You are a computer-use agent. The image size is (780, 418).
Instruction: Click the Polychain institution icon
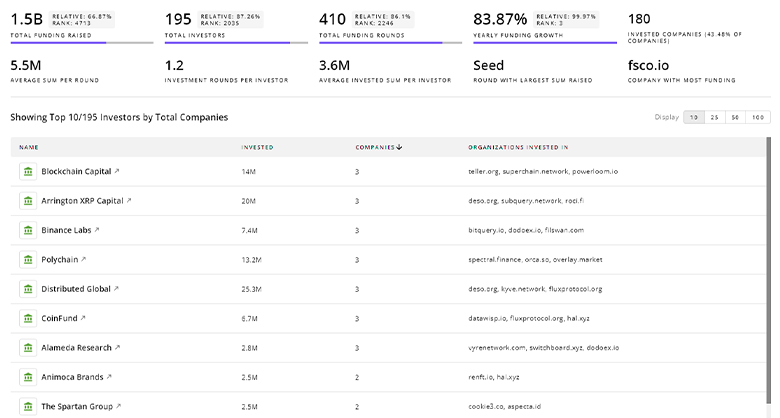(x=28, y=259)
